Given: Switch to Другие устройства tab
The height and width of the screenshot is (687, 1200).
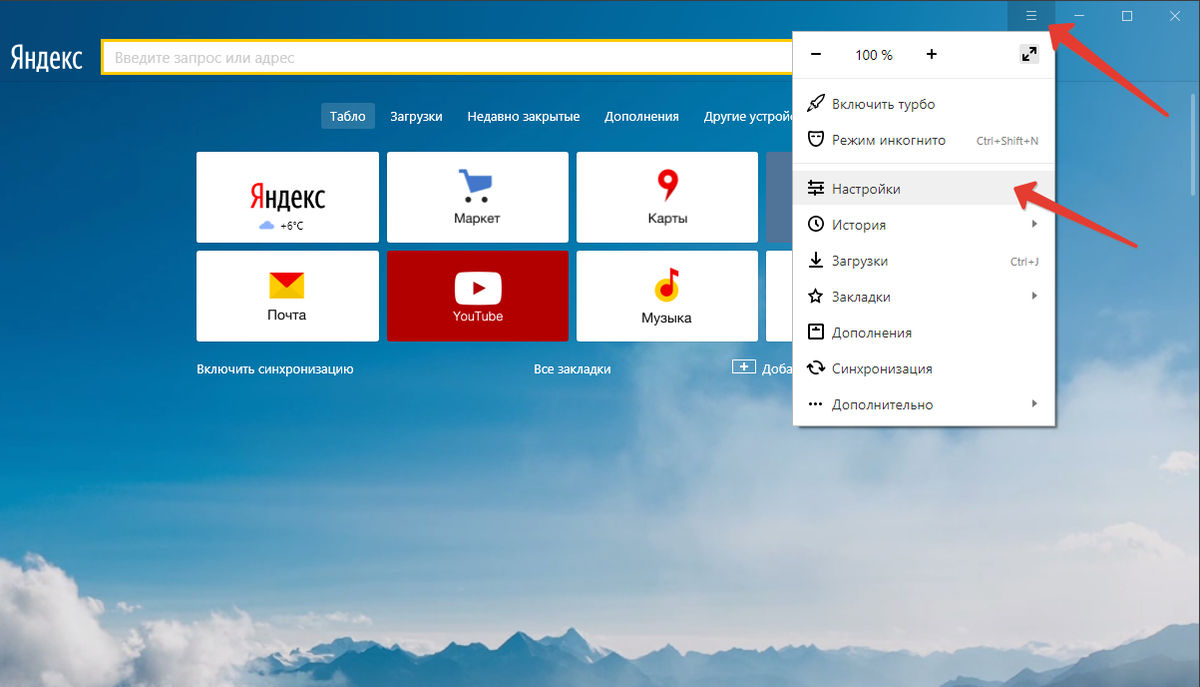Looking at the screenshot, I should (x=748, y=116).
